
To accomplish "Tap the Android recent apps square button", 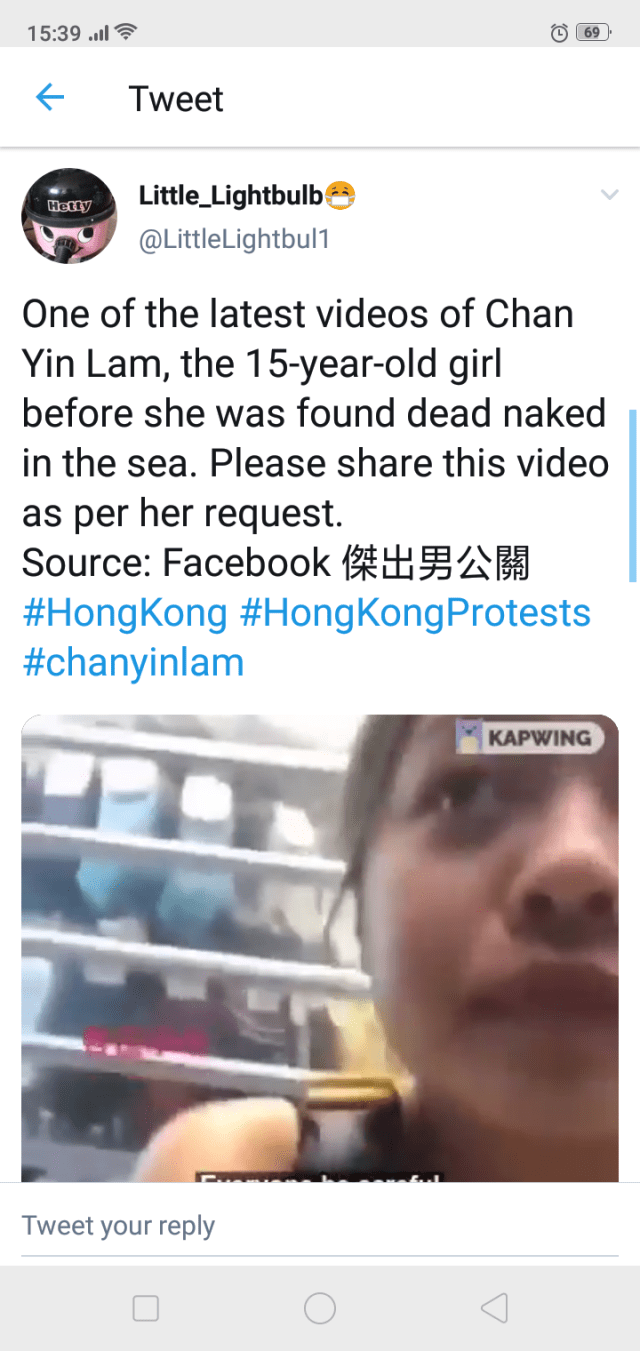I will click(146, 1308).
